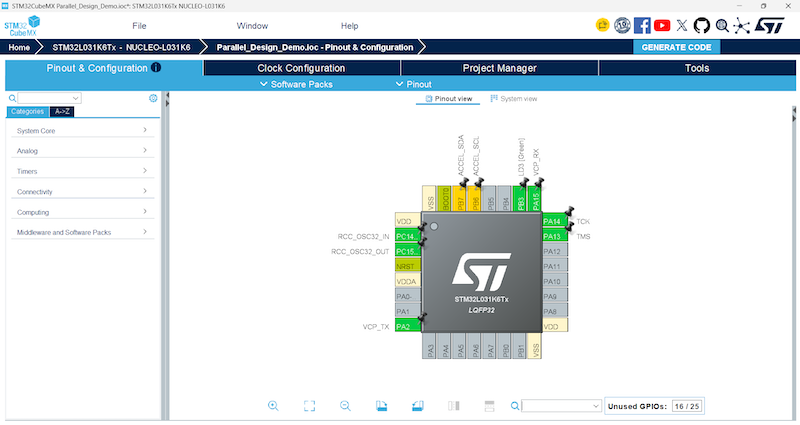Click the NRST pin on the chip
This screenshot has width=800, height=425.
tap(408, 266)
